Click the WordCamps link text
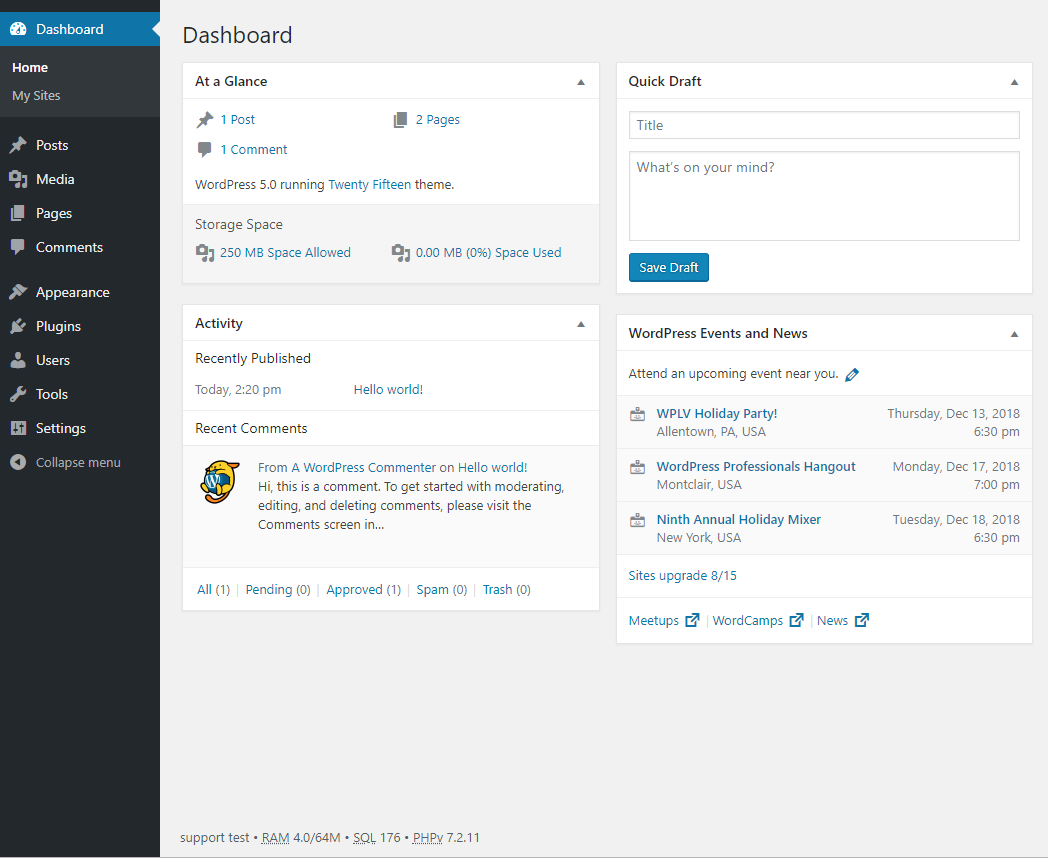 tap(747, 620)
